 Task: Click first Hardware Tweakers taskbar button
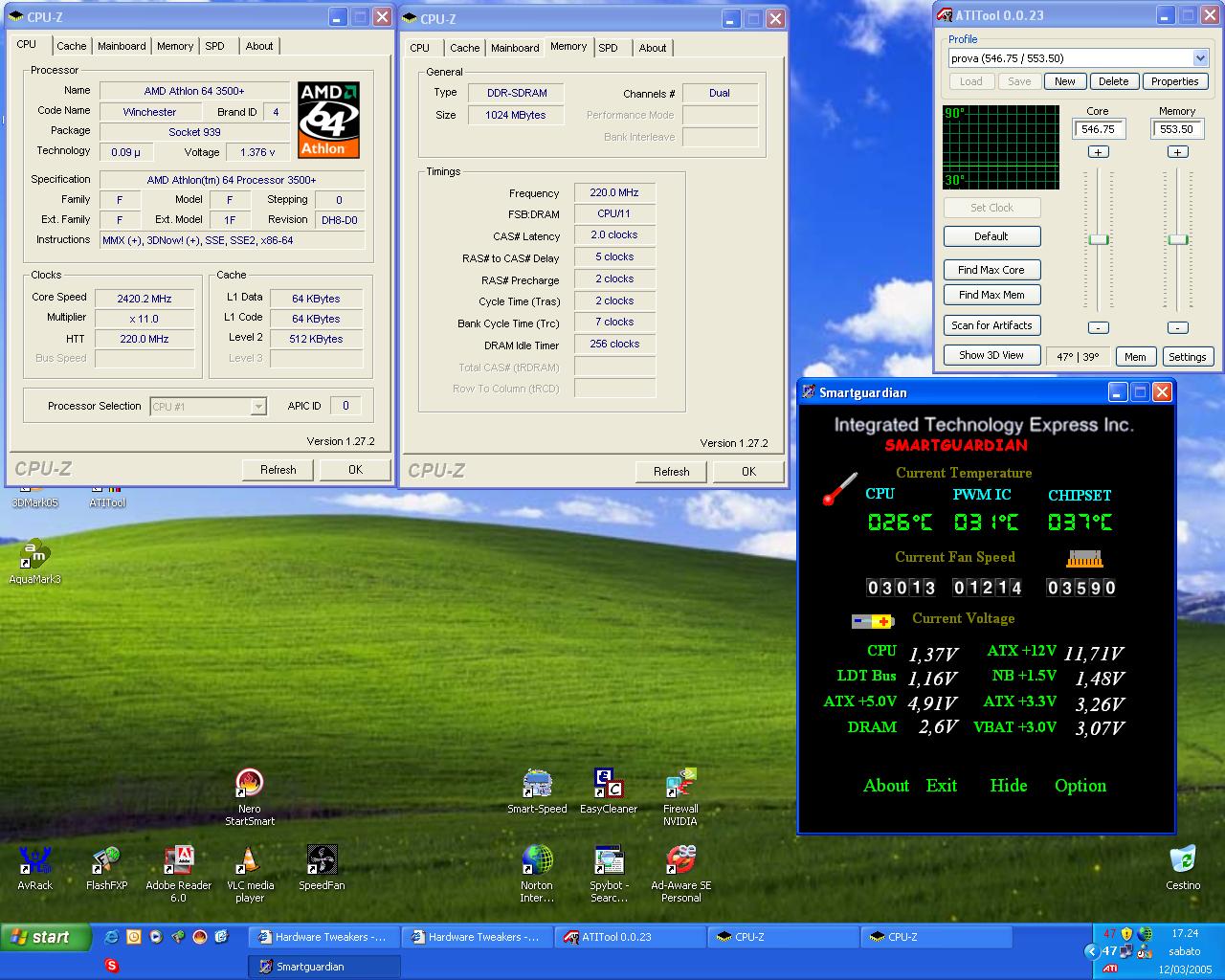pyautogui.click(x=323, y=937)
